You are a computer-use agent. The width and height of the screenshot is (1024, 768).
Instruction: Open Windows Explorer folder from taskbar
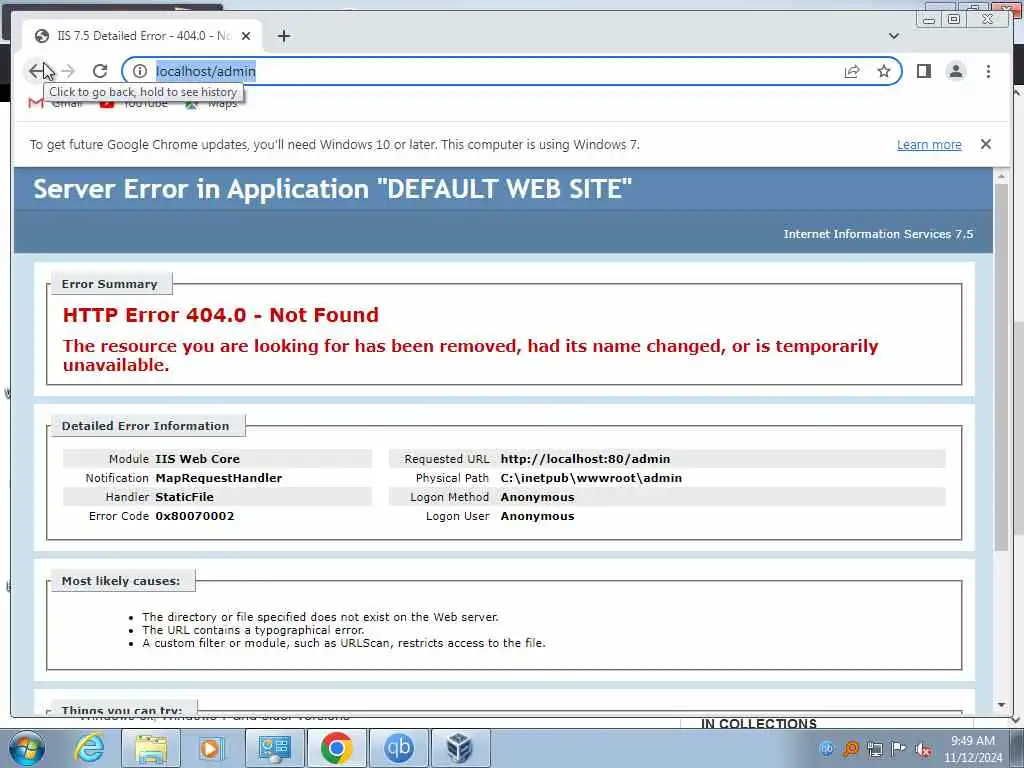[x=151, y=748]
